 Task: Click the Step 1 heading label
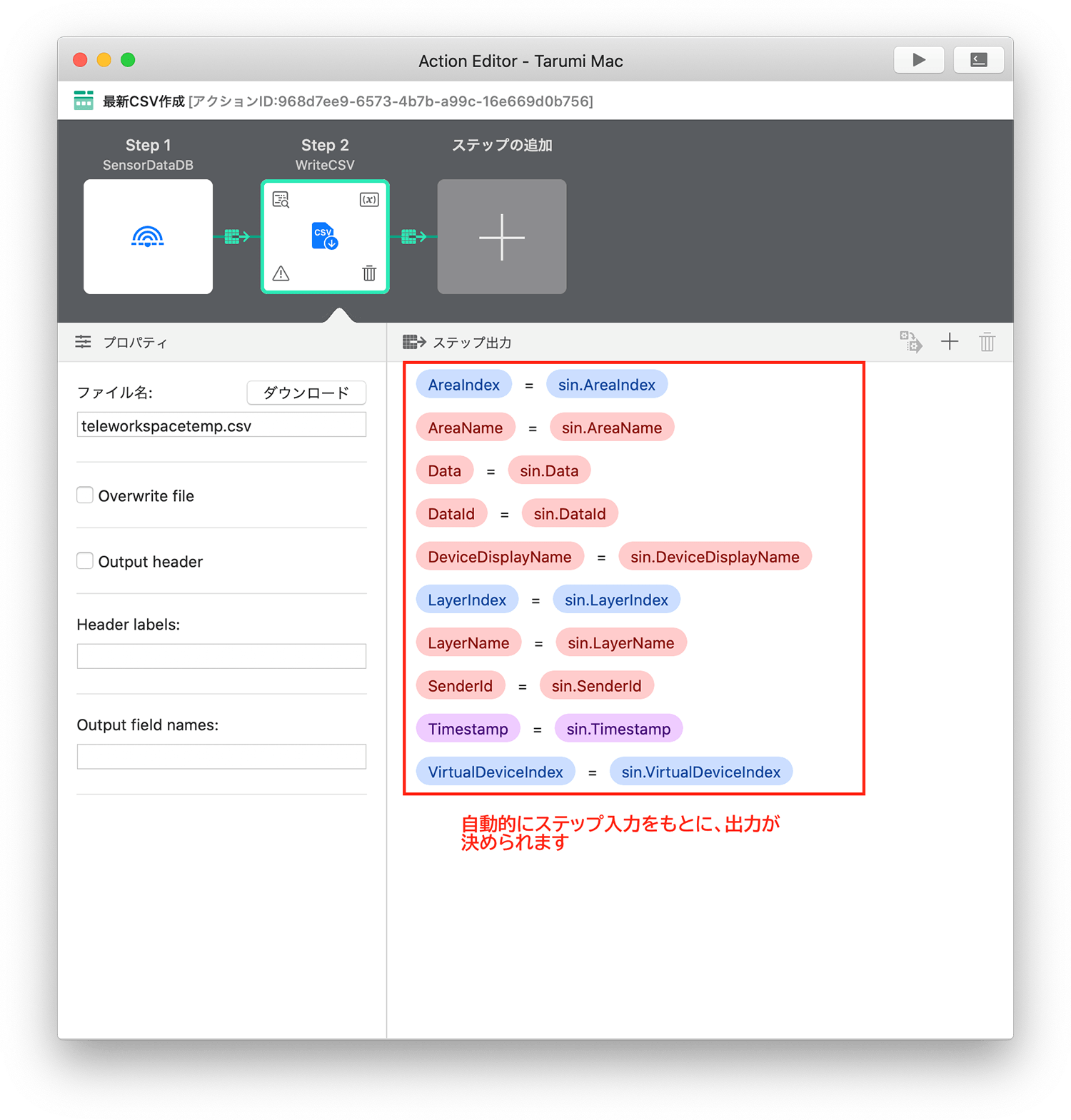(x=148, y=145)
